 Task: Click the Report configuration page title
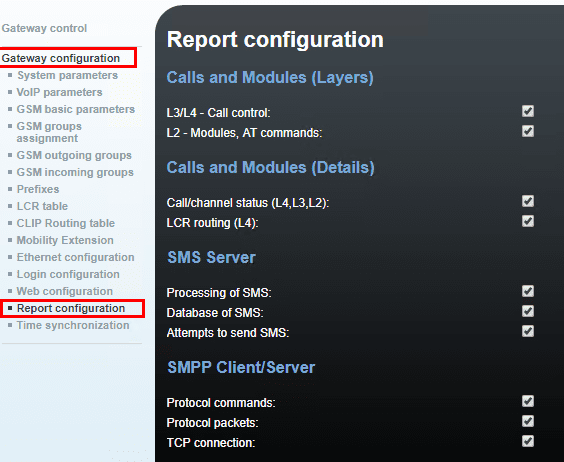pos(275,39)
